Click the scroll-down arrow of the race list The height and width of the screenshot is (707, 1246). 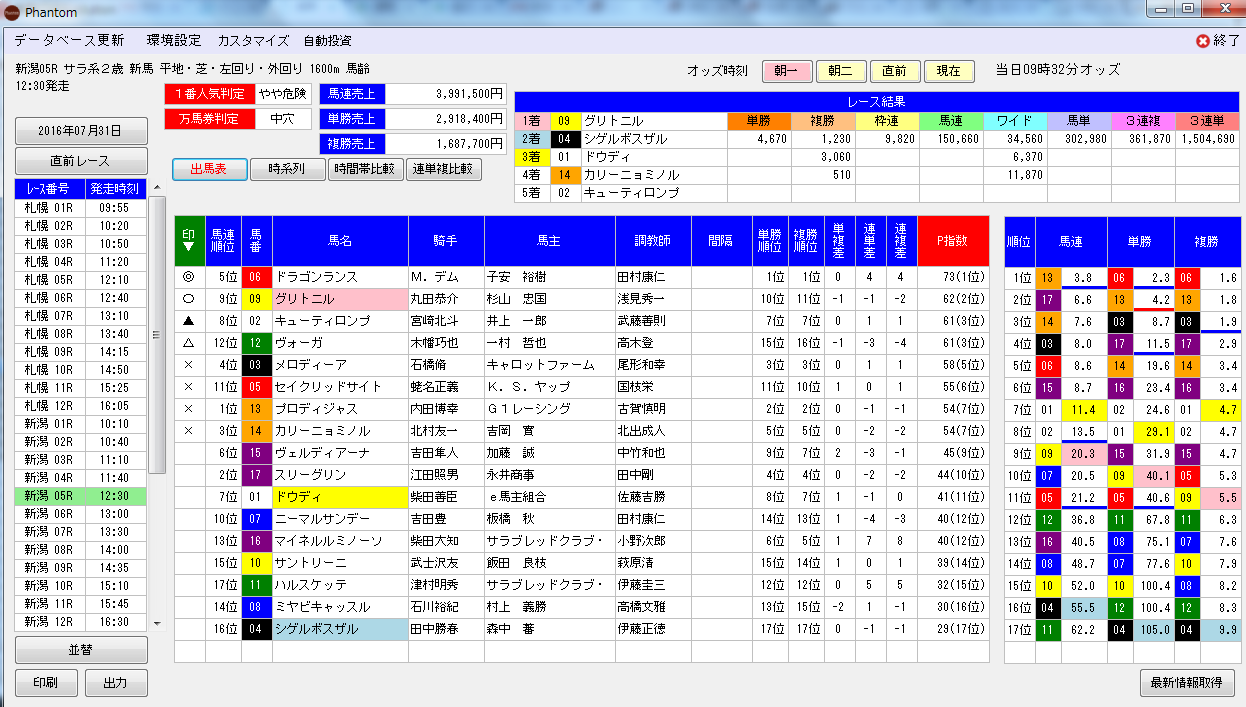pyautogui.click(x=157, y=622)
